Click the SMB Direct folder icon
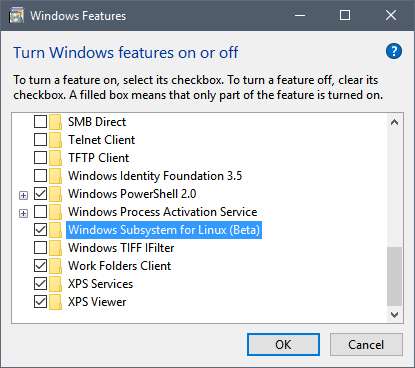This screenshot has height=368, width=415. click(55, 122)
